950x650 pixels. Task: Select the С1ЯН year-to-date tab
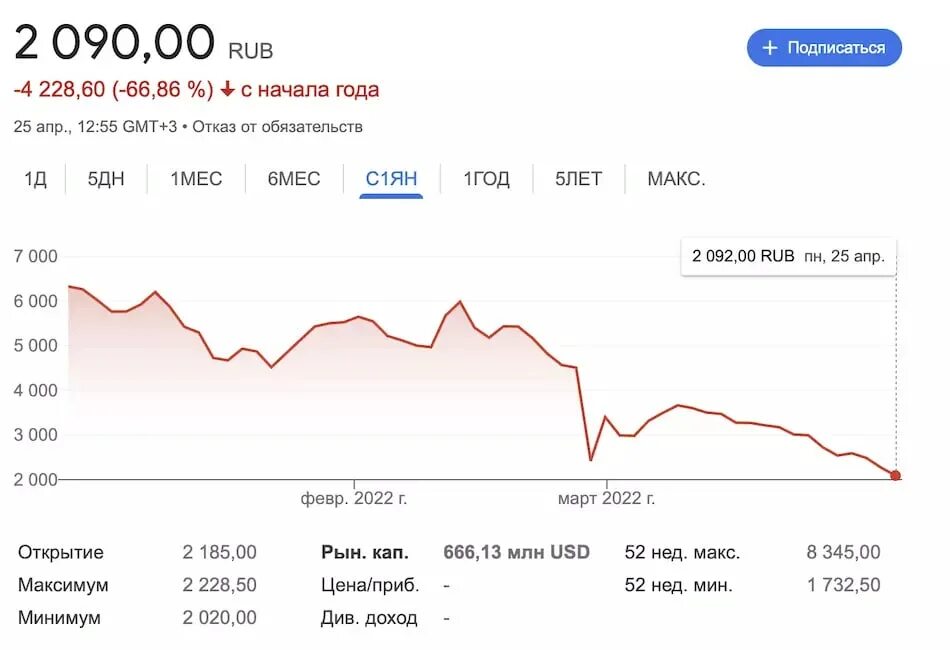(x=391, y=179)
